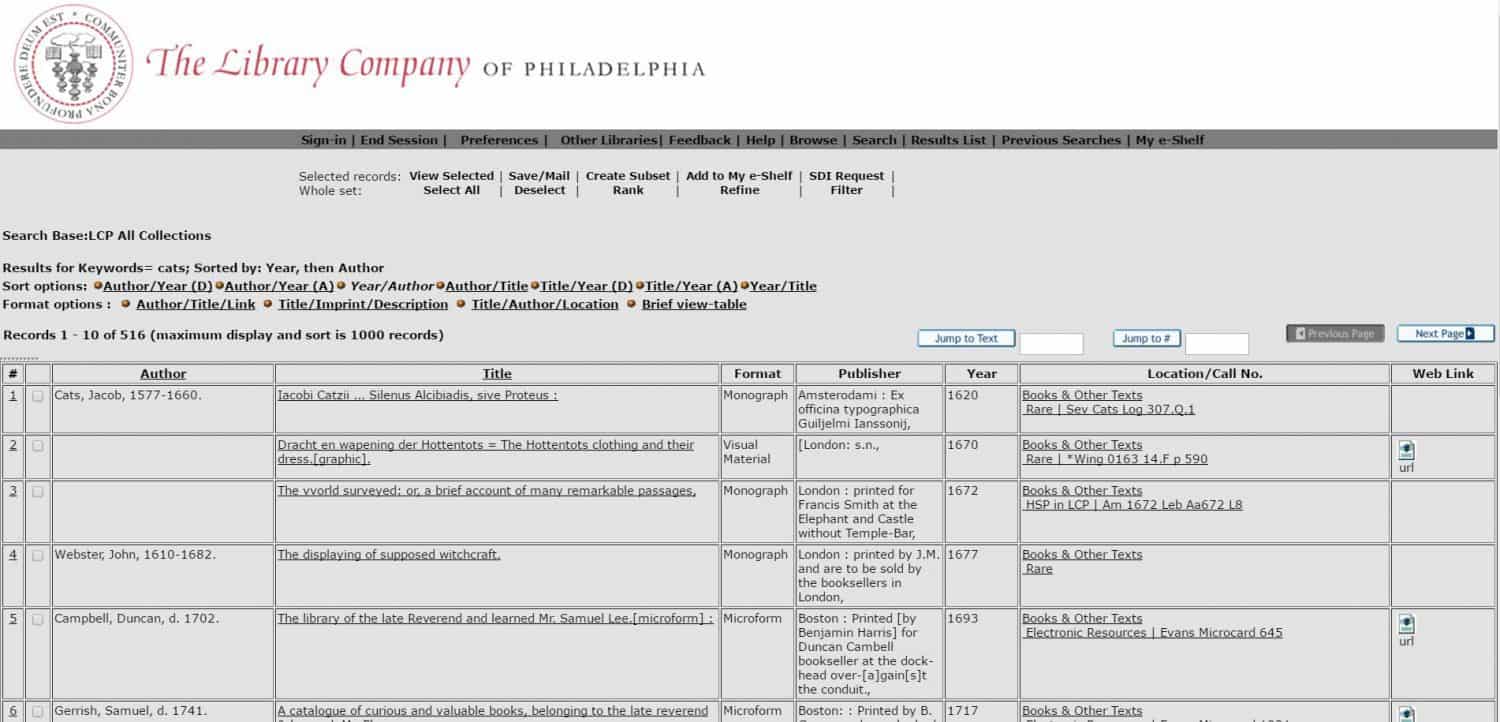Click Previous Searches in the menu bar
The height and width of the screenshot is (722, 1500).
tap(1060, 140)
